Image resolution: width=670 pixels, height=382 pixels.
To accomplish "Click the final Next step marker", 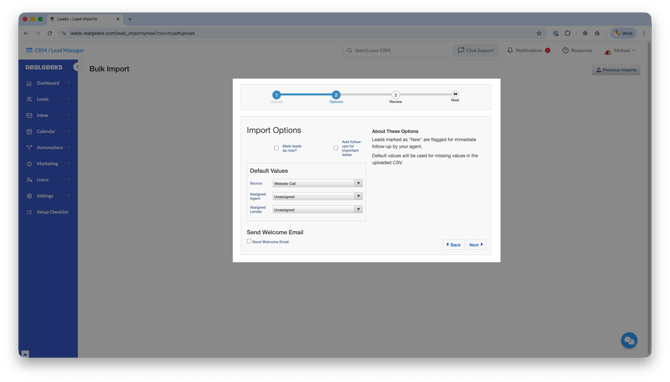I will point(455,94).
